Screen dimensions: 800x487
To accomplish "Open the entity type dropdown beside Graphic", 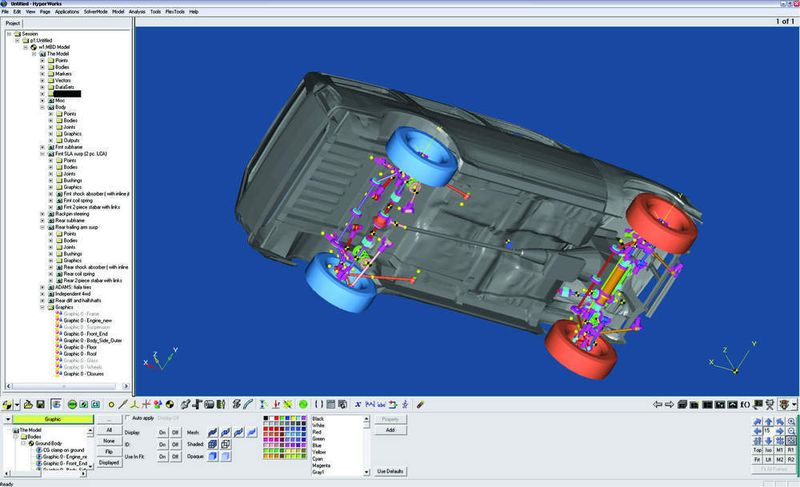I will (8, 419).
